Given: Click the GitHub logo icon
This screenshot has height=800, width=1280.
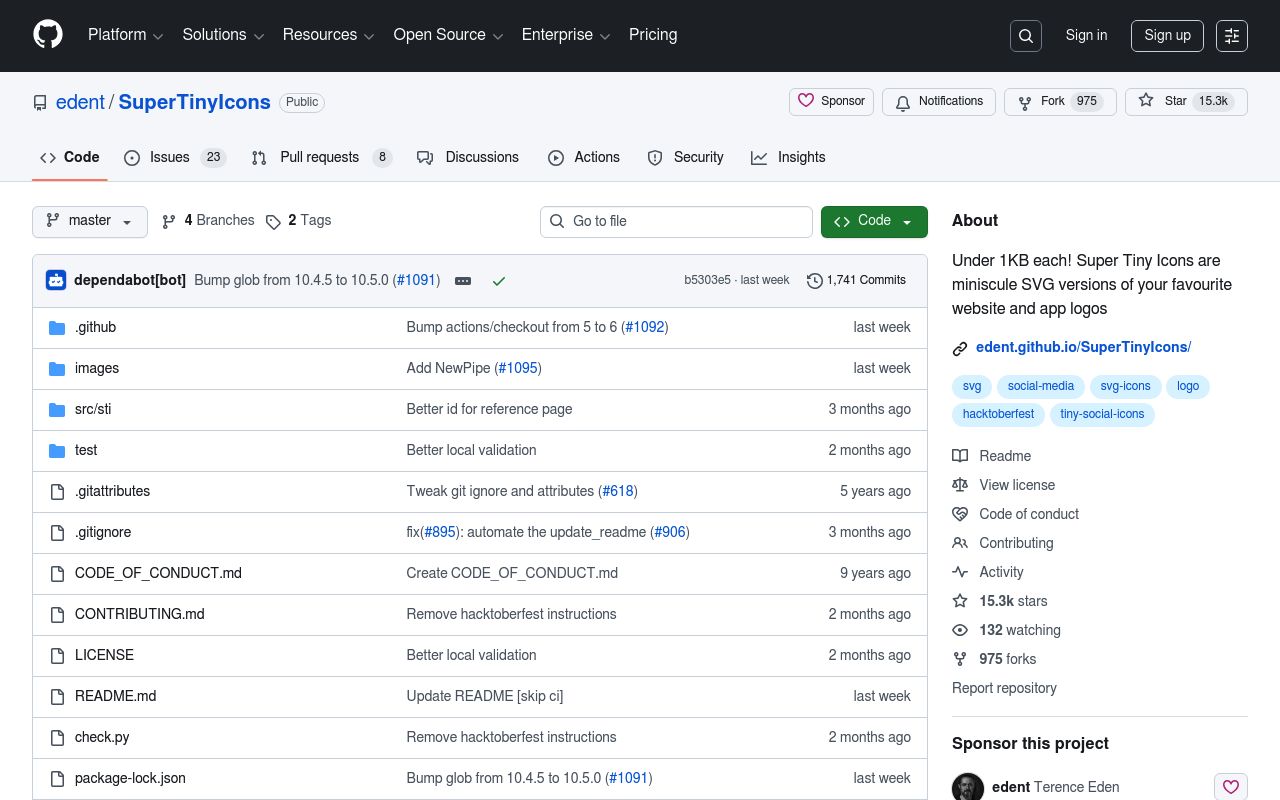Looking at the screenshot, I should pos(48,35).
